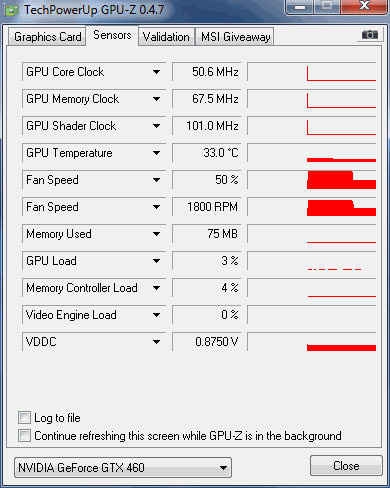This screenshot has width=390, height=488.
Task: Select the MSI Giveaway tab
Action: tap(235, 37)
